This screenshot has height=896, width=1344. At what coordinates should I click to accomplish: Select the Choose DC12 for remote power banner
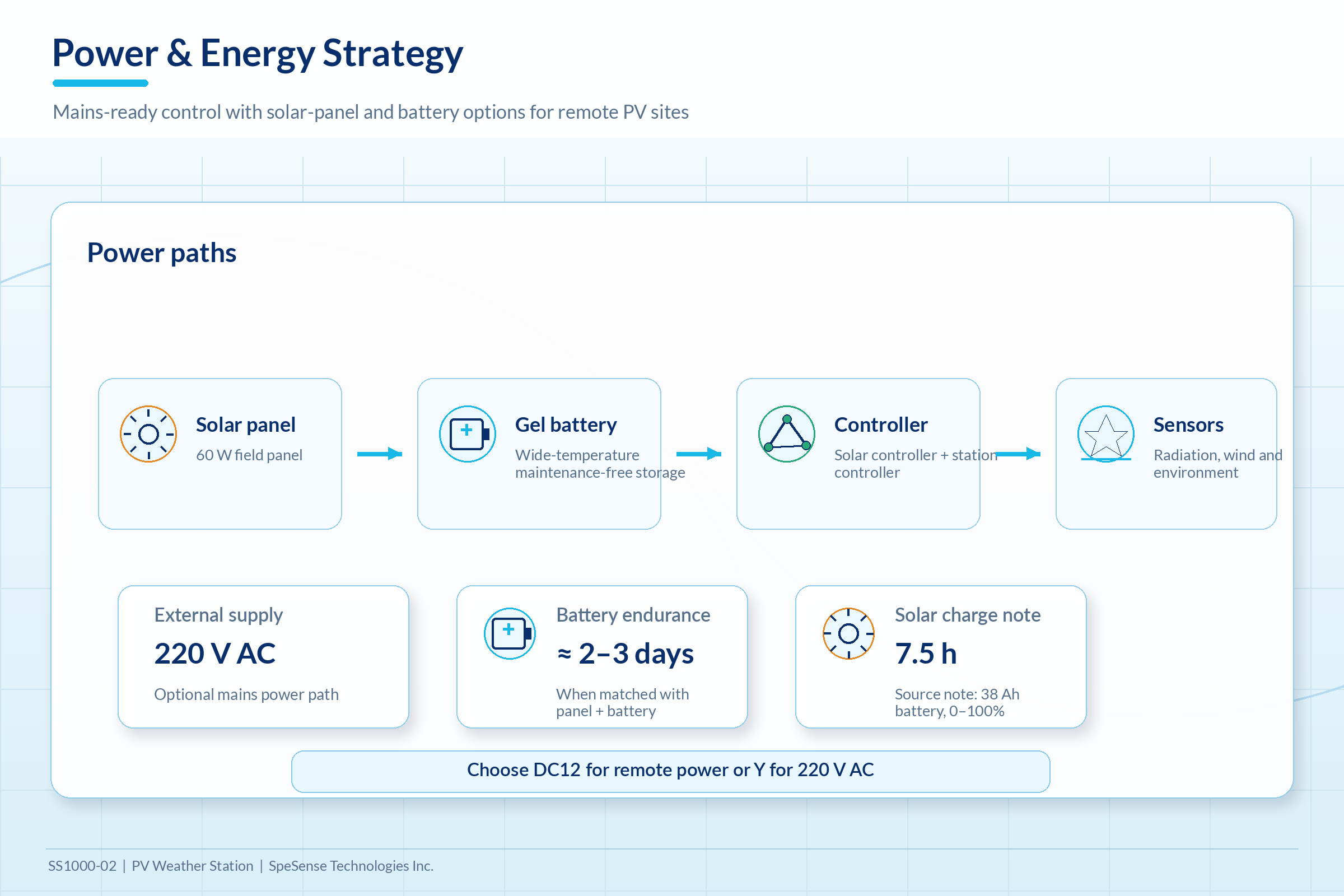coord(671,771)
